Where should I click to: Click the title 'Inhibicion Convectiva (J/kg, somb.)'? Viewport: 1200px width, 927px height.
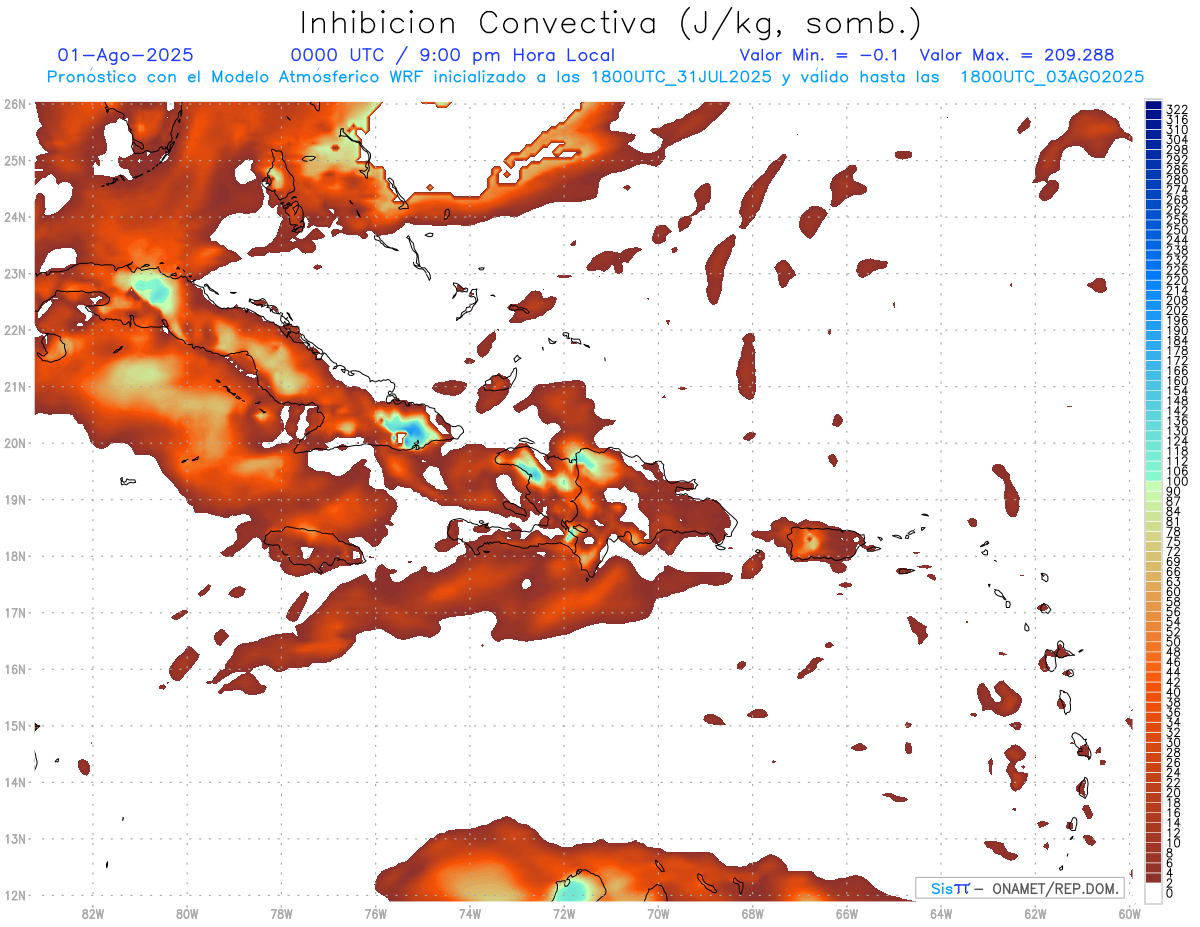(x=611, y=23)
